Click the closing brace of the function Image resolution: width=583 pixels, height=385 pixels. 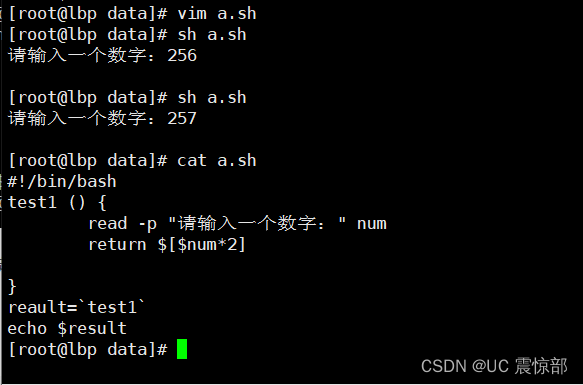[x=12, y=286]
